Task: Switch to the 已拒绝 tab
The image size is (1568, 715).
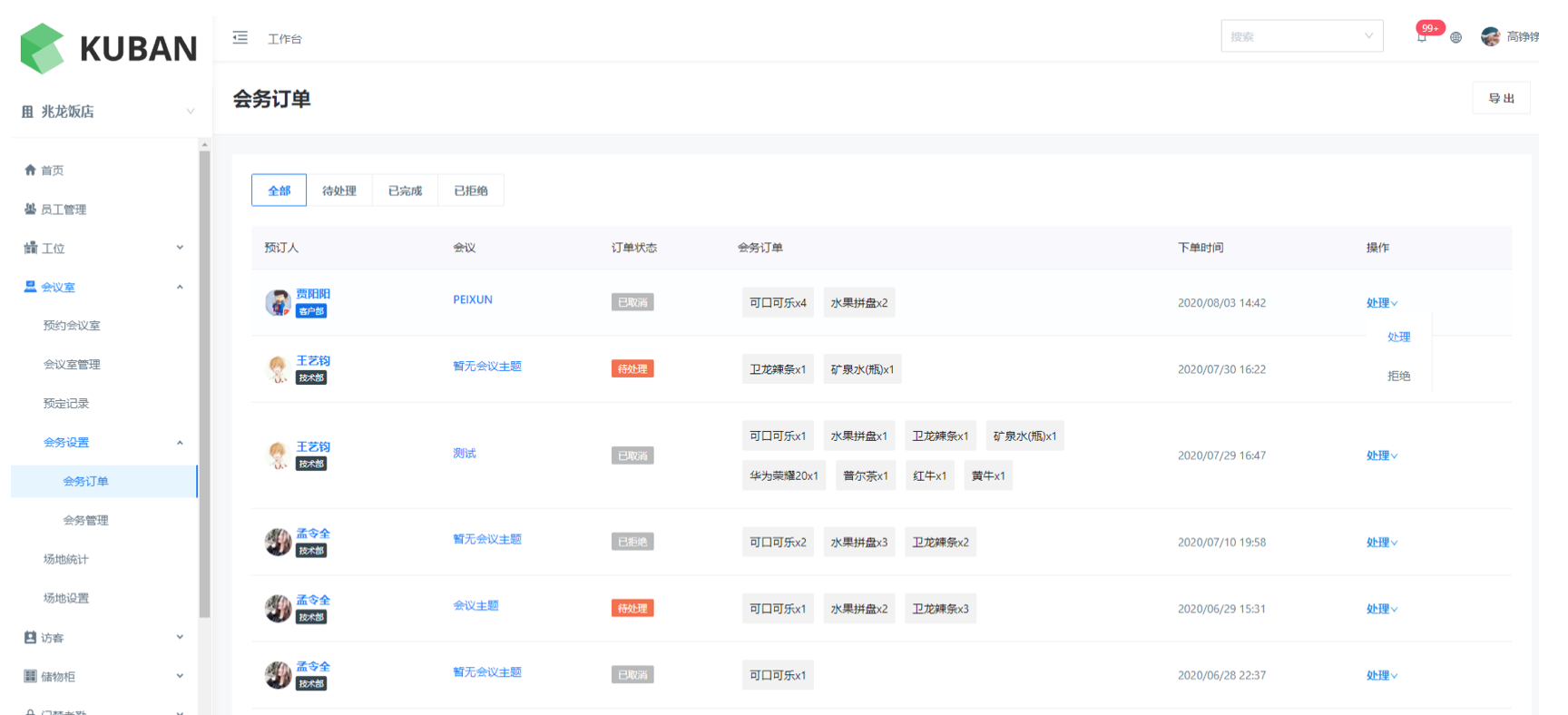Action: [471, 191]
